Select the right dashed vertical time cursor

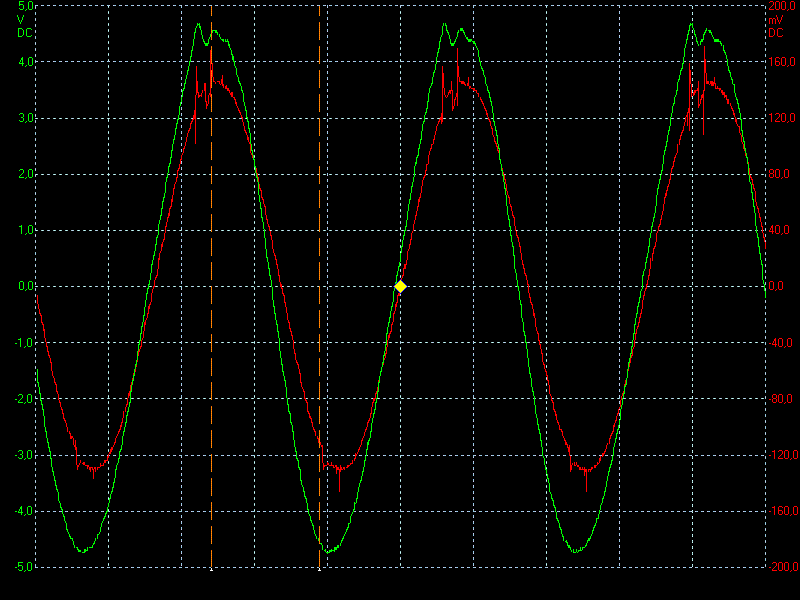(319, 300)
